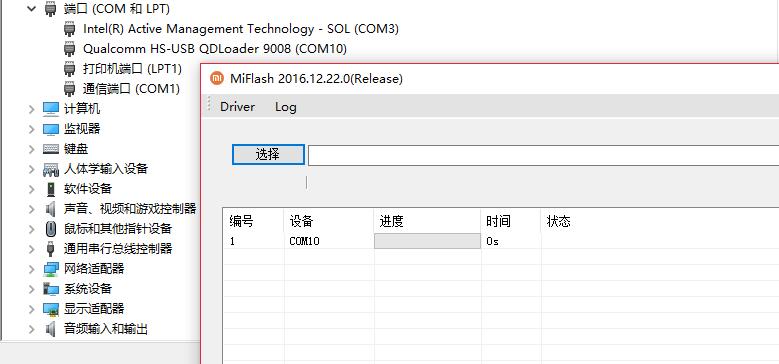Screen dimensions: 779x364
Task: Click the 端口 (COM 和 LPT) category icon
Action: click(50, 9)
